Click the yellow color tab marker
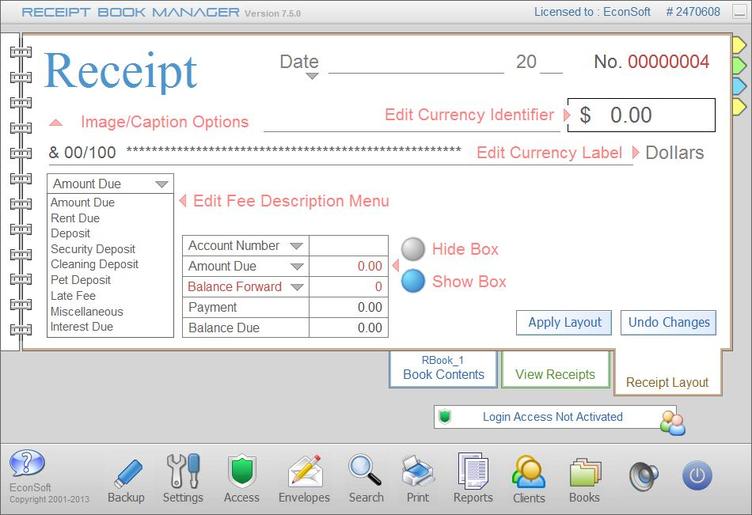 737,46
